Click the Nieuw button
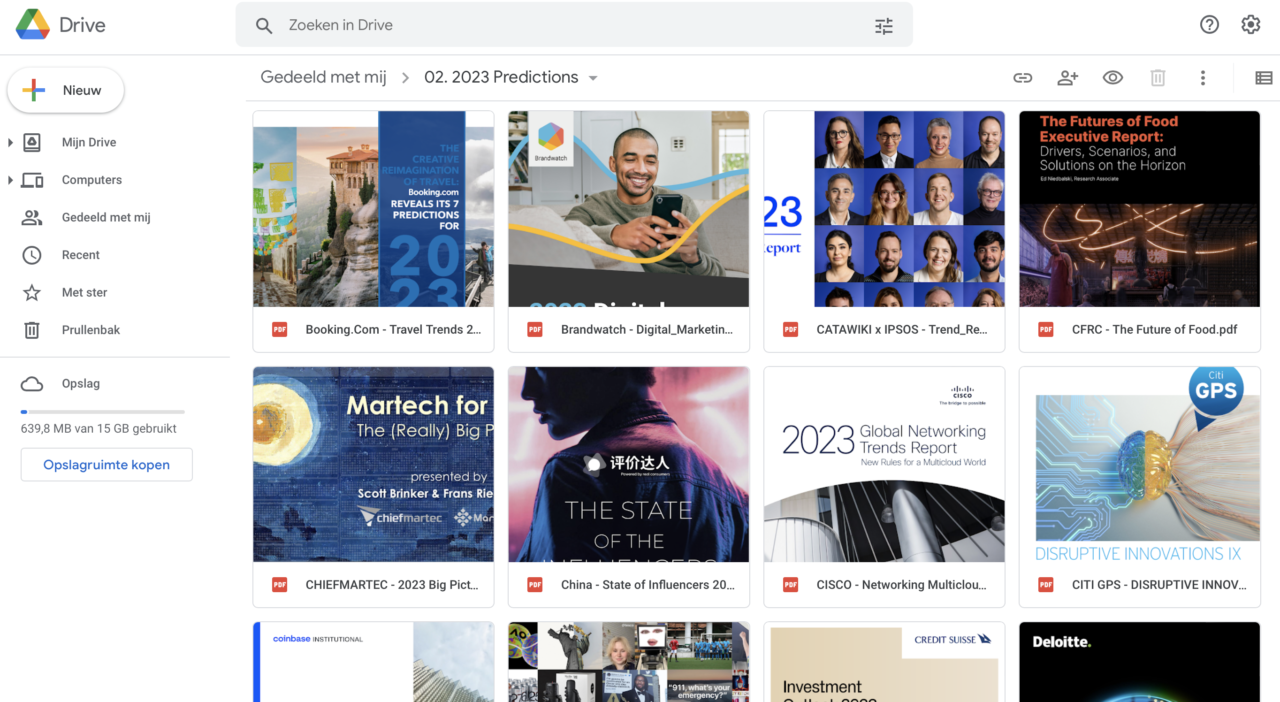 66,90
